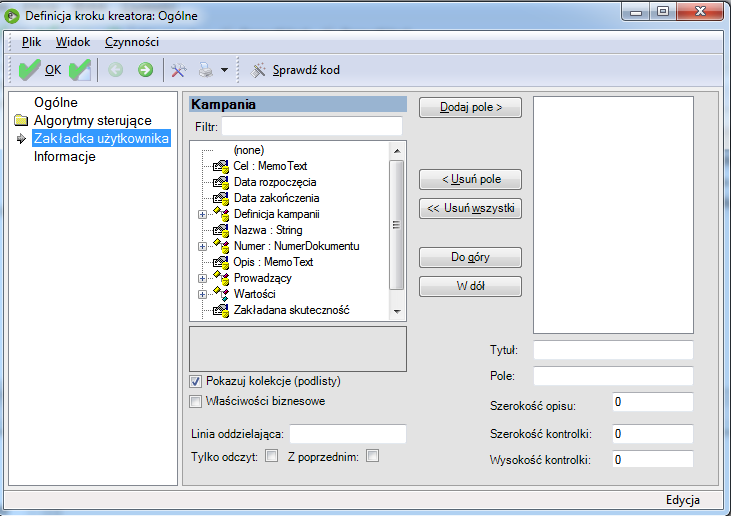
Task: Click the object icon beside Prowadzący
Action: (x=221, y=278)
